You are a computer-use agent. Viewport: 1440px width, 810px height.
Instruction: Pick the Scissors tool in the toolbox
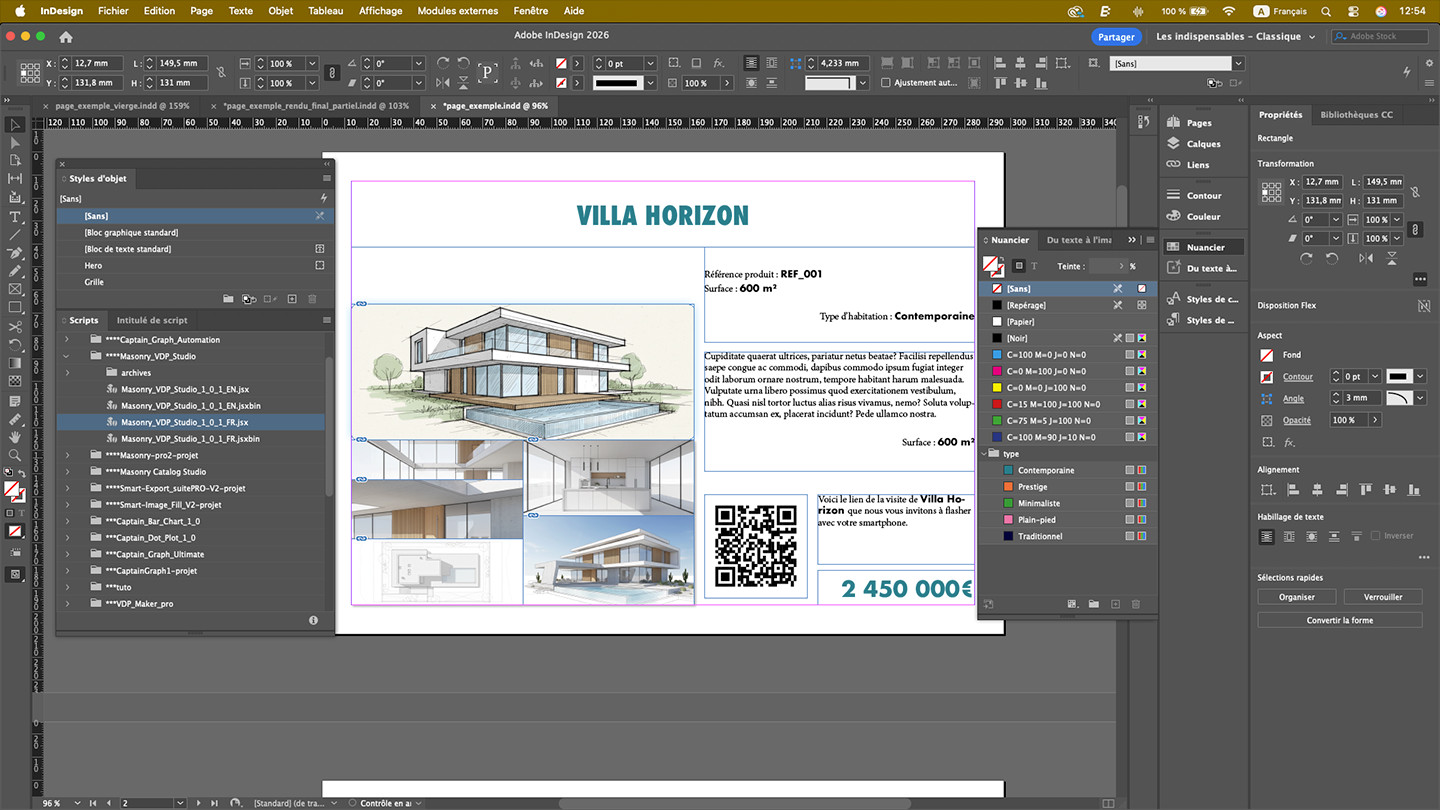(15, 326)
